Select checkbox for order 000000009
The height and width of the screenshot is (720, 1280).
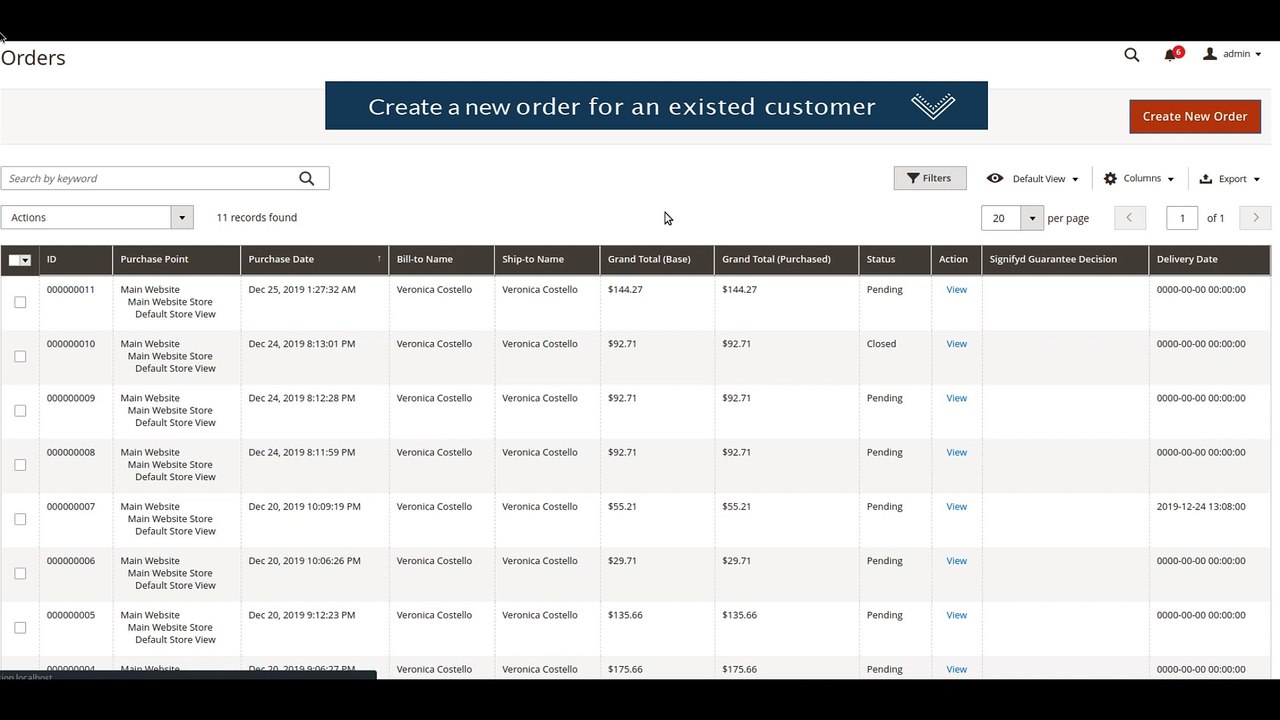click(x=20, y=411)
